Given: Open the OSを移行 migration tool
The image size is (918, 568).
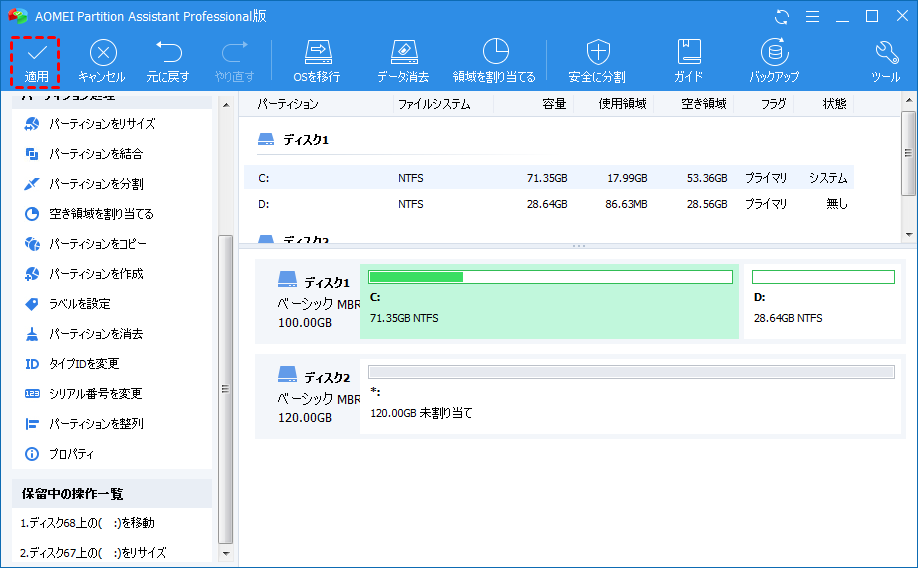Looking at the screenshot, I should tap(317, 62).
